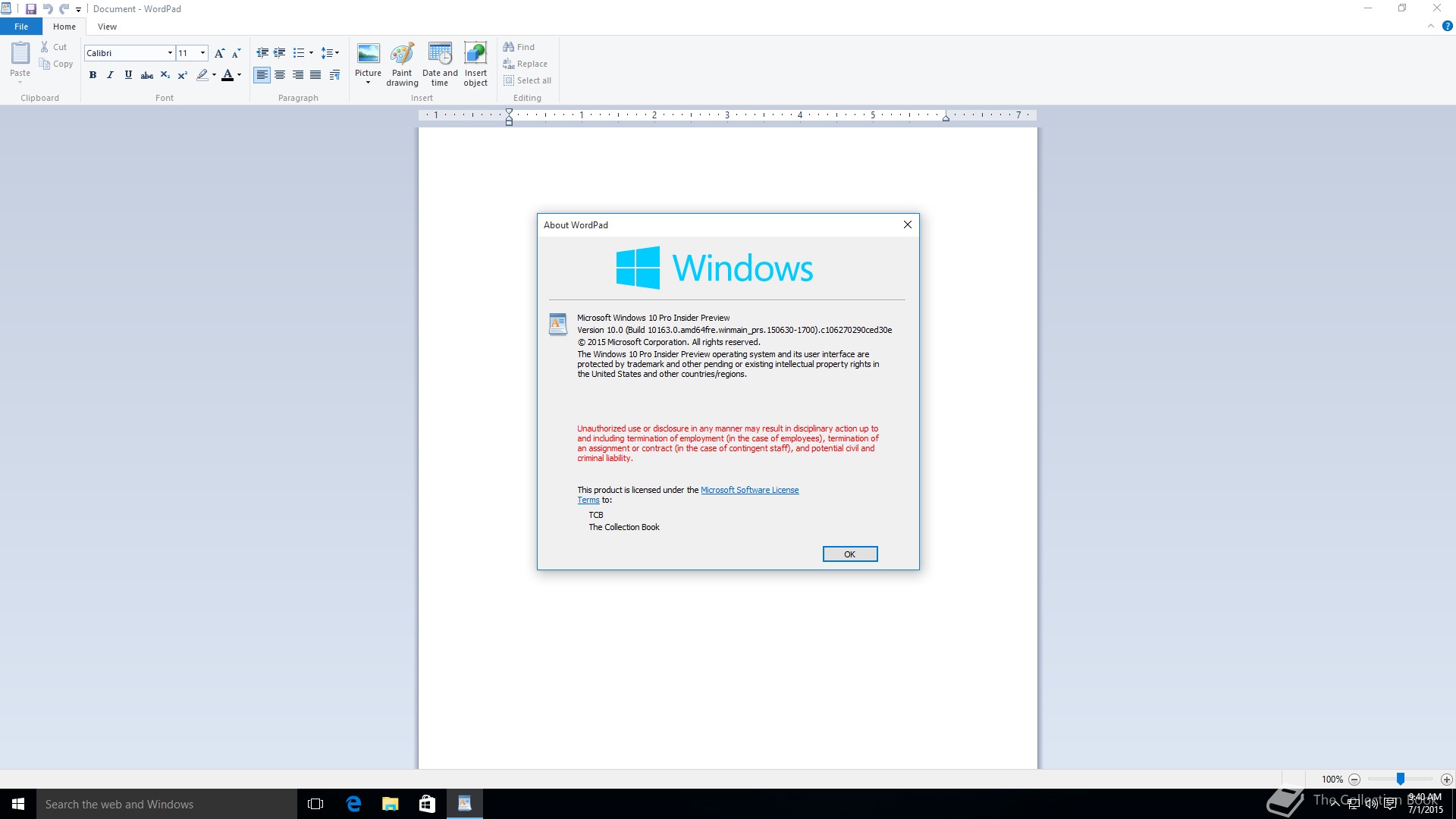The width and height of the screenshot is (1456, 819).
Task: Expand font color dropdown arrow
Action: click(239, 75)
